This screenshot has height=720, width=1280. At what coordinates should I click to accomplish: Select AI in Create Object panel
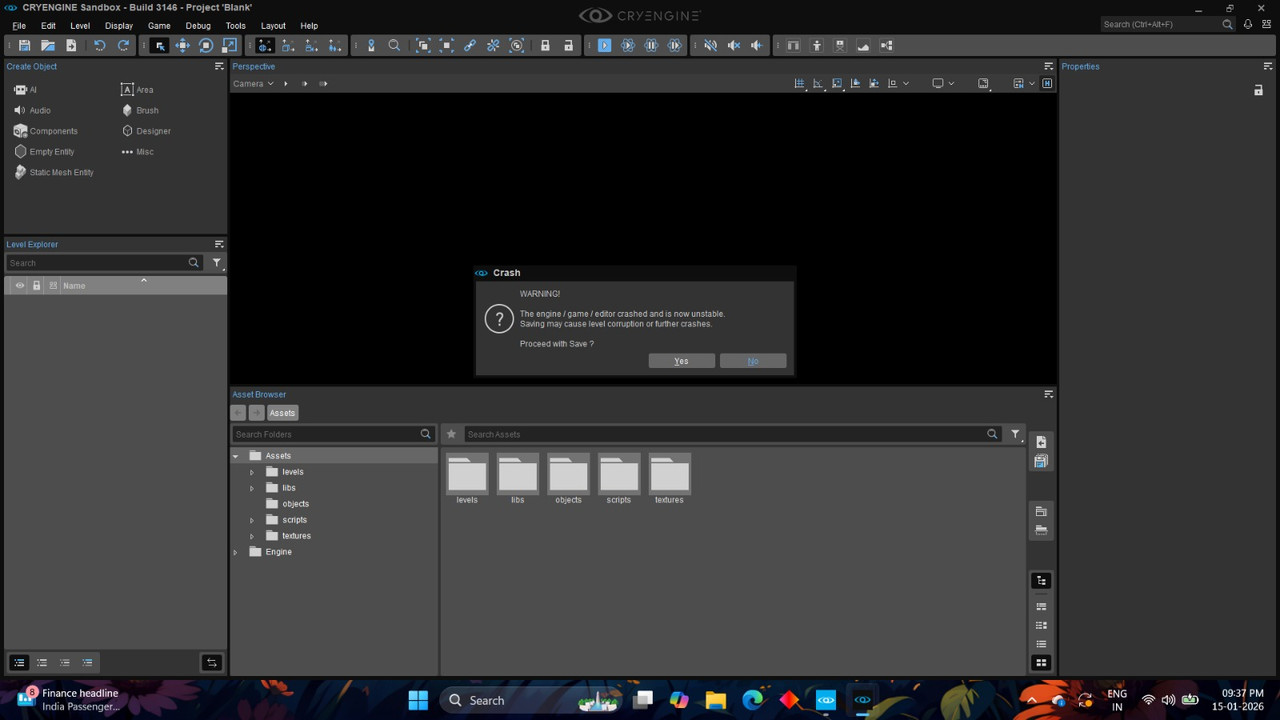26,90
